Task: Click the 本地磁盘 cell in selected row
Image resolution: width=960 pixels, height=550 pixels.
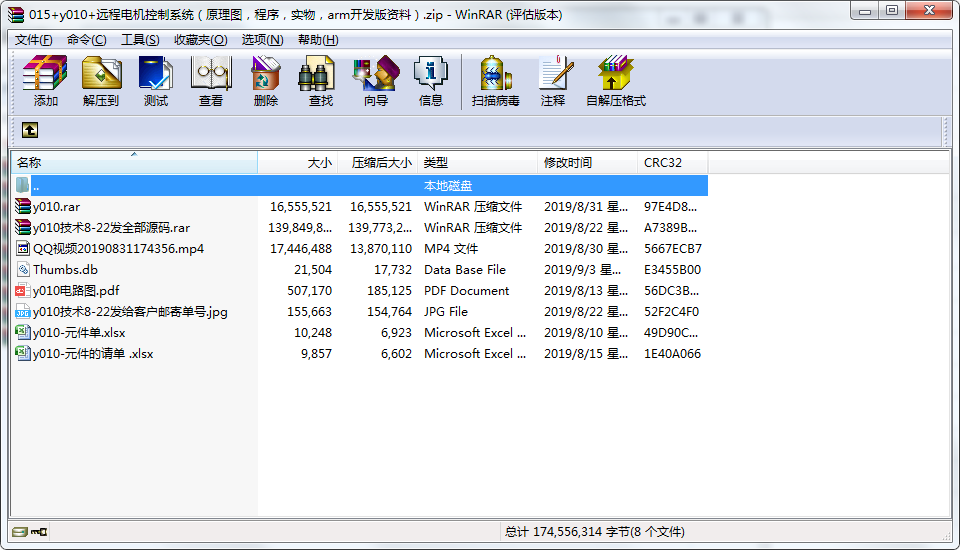Action: tap(448, 186)
